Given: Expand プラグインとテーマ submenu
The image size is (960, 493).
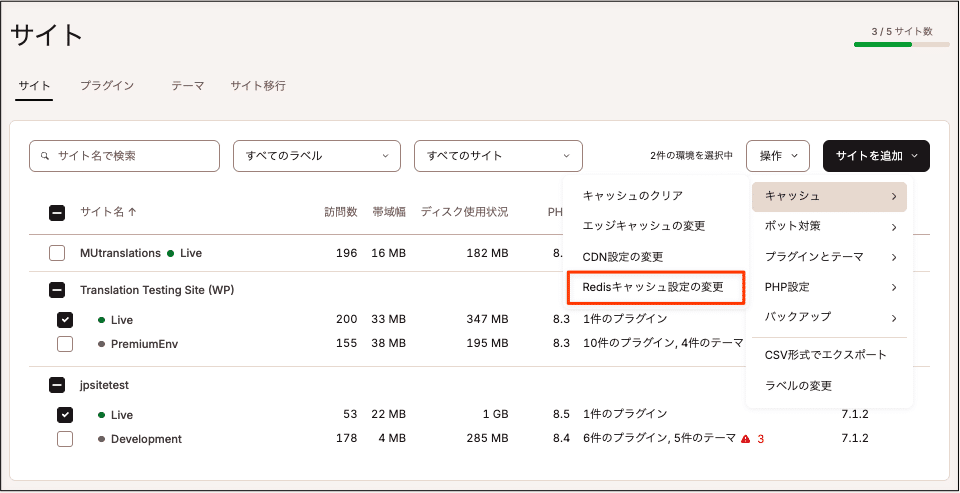Looking at the screenshot, I should point(829,257).
